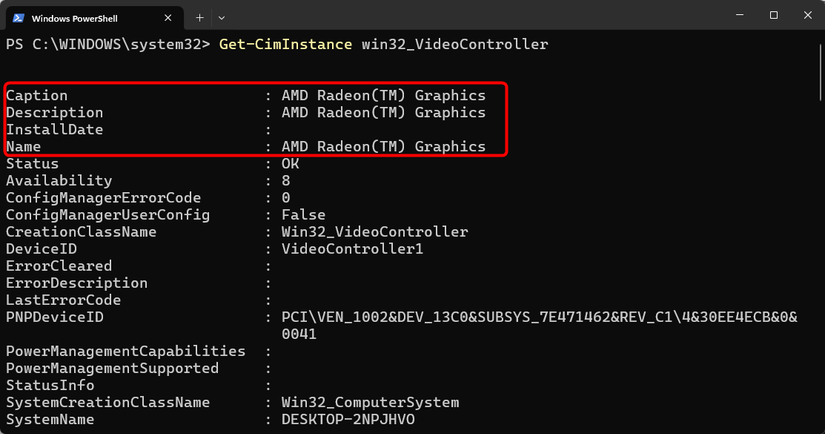Click the Get-CimInstance command text
The height and width of the screenshot is (434, 825).
click(285, 44)
